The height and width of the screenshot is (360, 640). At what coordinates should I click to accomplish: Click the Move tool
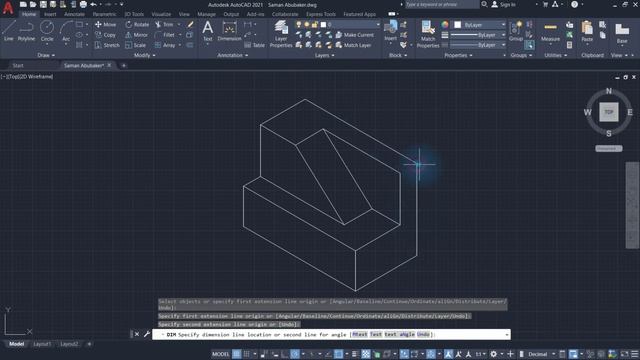click(x=105, y=24)
